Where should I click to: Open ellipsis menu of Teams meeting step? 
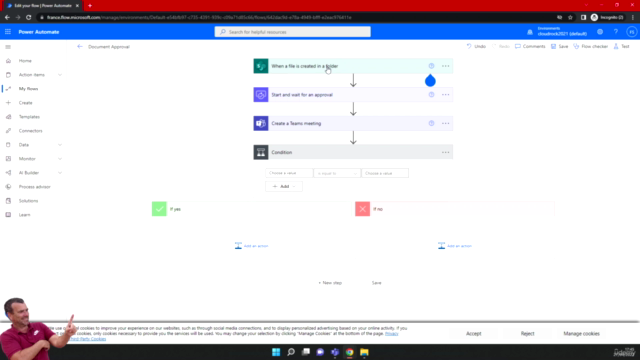coord(445,123)
